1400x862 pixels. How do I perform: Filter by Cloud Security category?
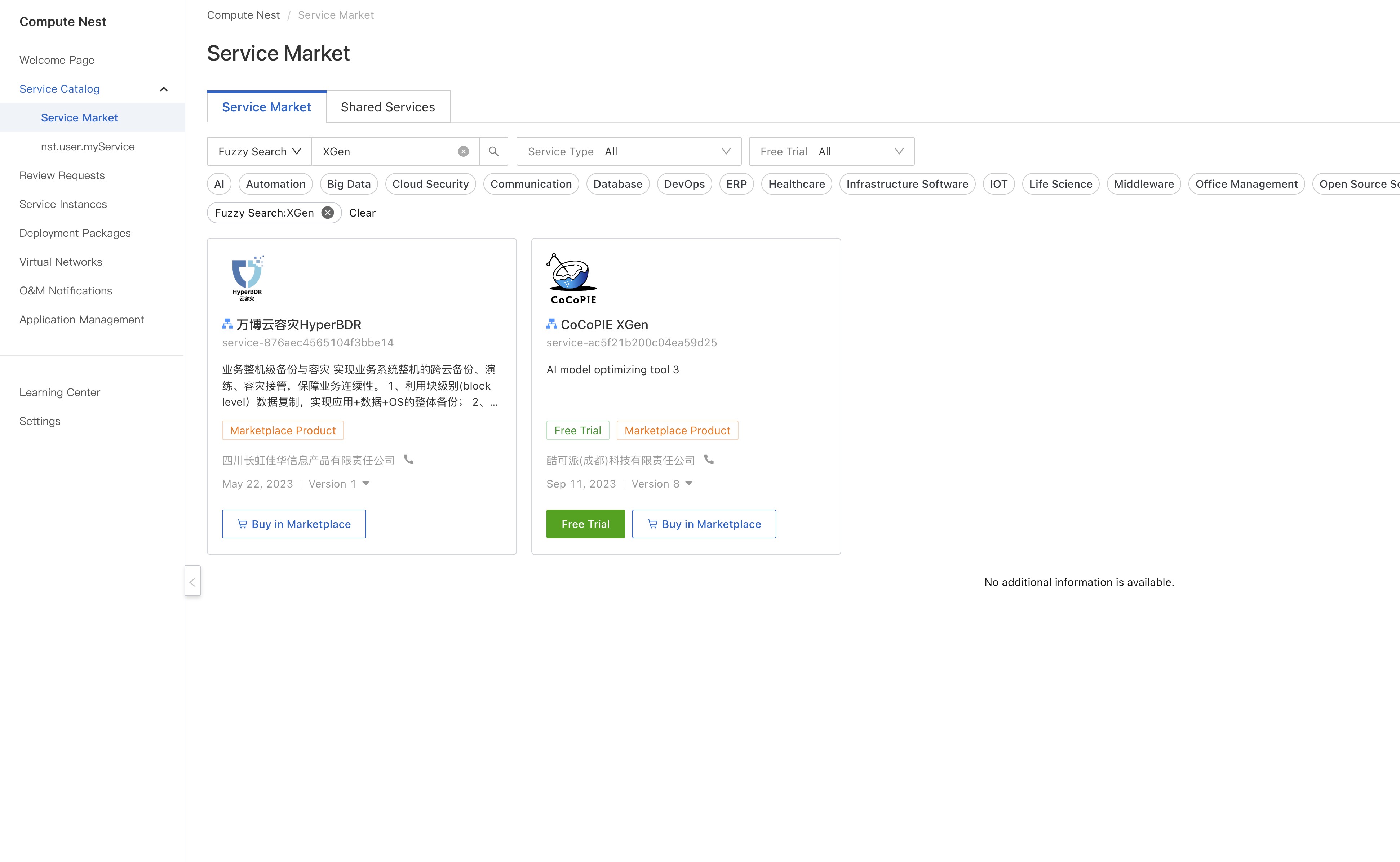[x=430, y=183]
